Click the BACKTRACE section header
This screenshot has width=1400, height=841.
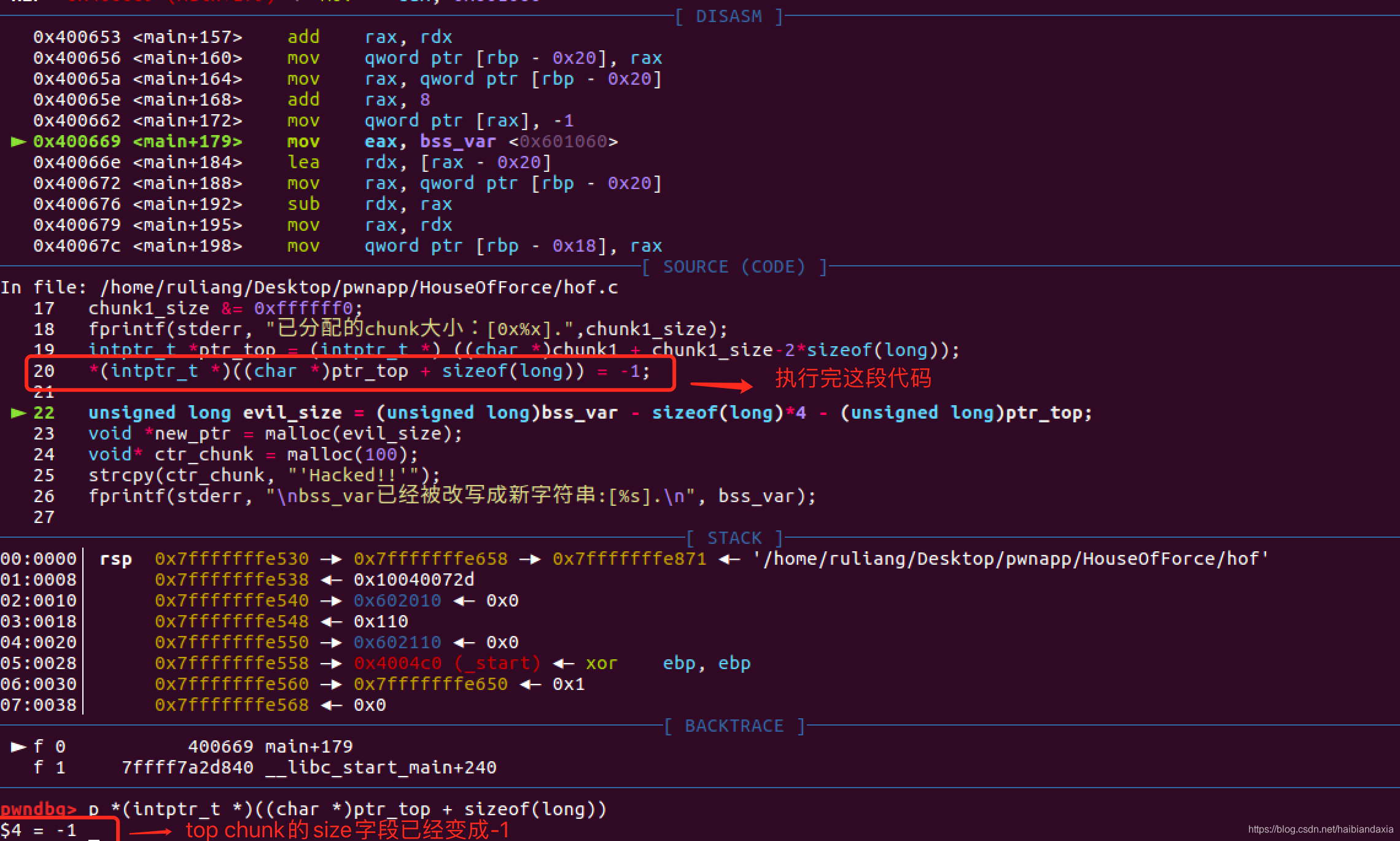(x=734, y=726)
